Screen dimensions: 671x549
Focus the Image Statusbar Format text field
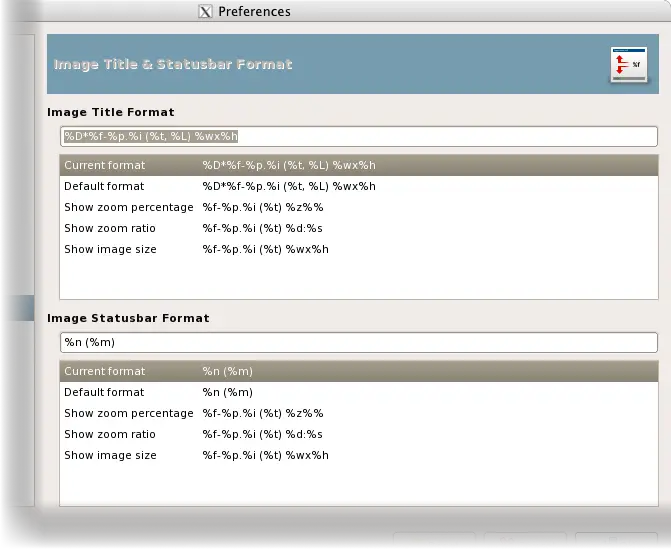click(358, 343)
